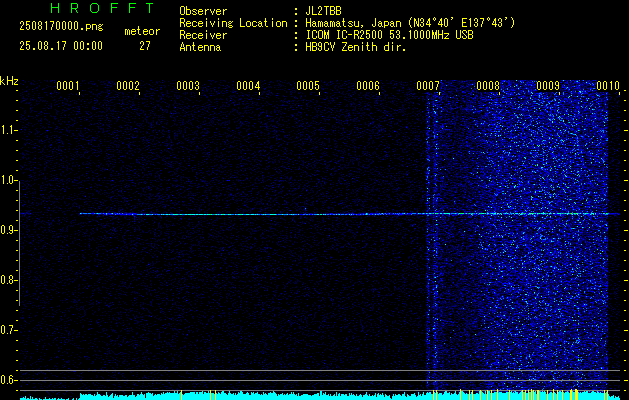Click time marker 0009
The width and height of the screenshot is (629, 400).
(548, 86)
